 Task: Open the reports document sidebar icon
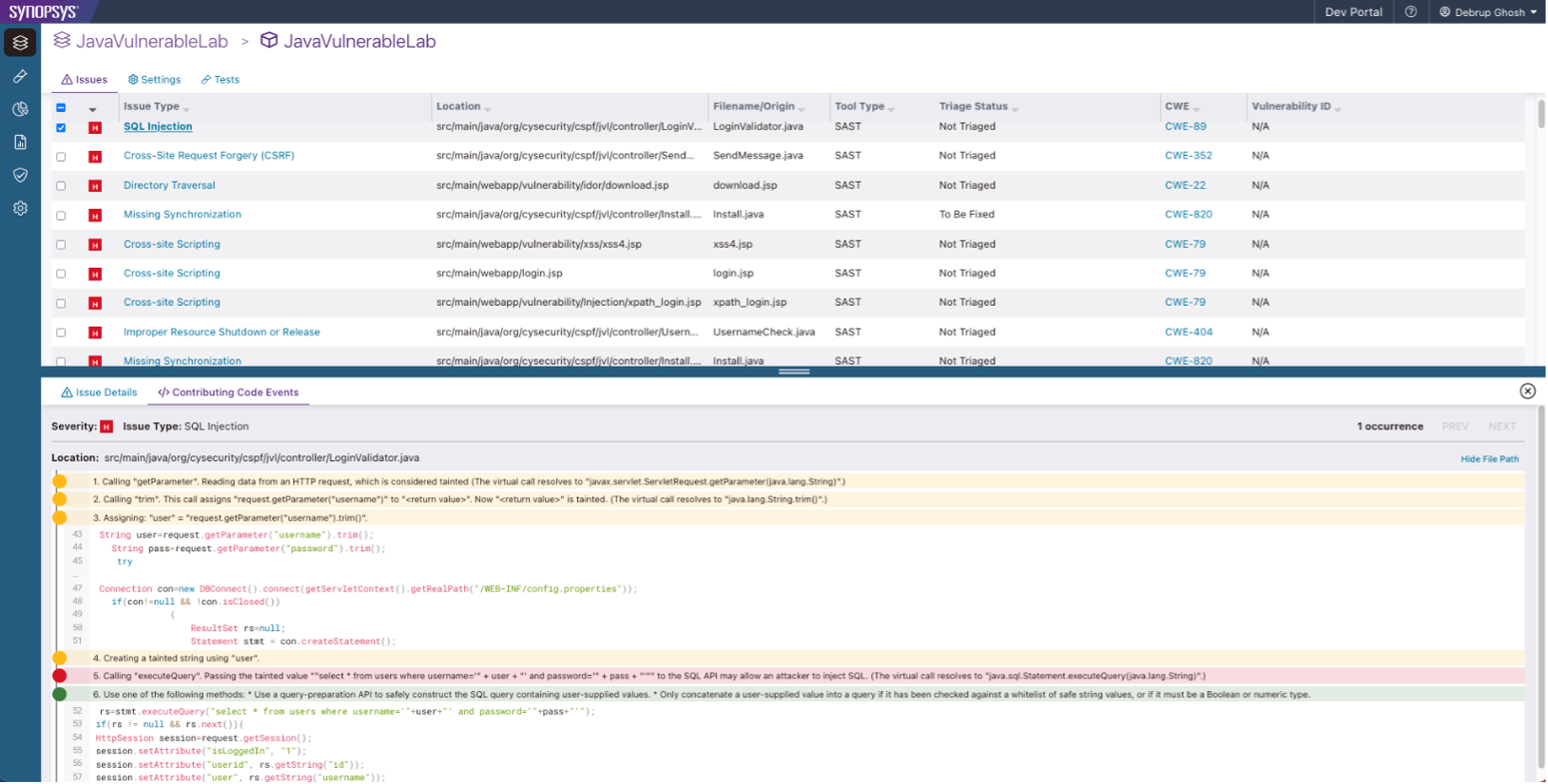20,143
